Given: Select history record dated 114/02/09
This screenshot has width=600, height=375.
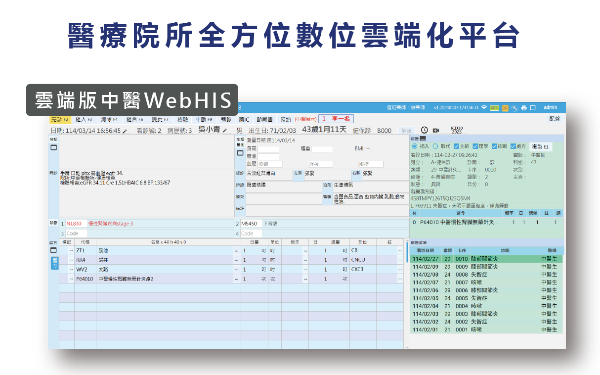Looking at the screenshot, I should (486, 267).
